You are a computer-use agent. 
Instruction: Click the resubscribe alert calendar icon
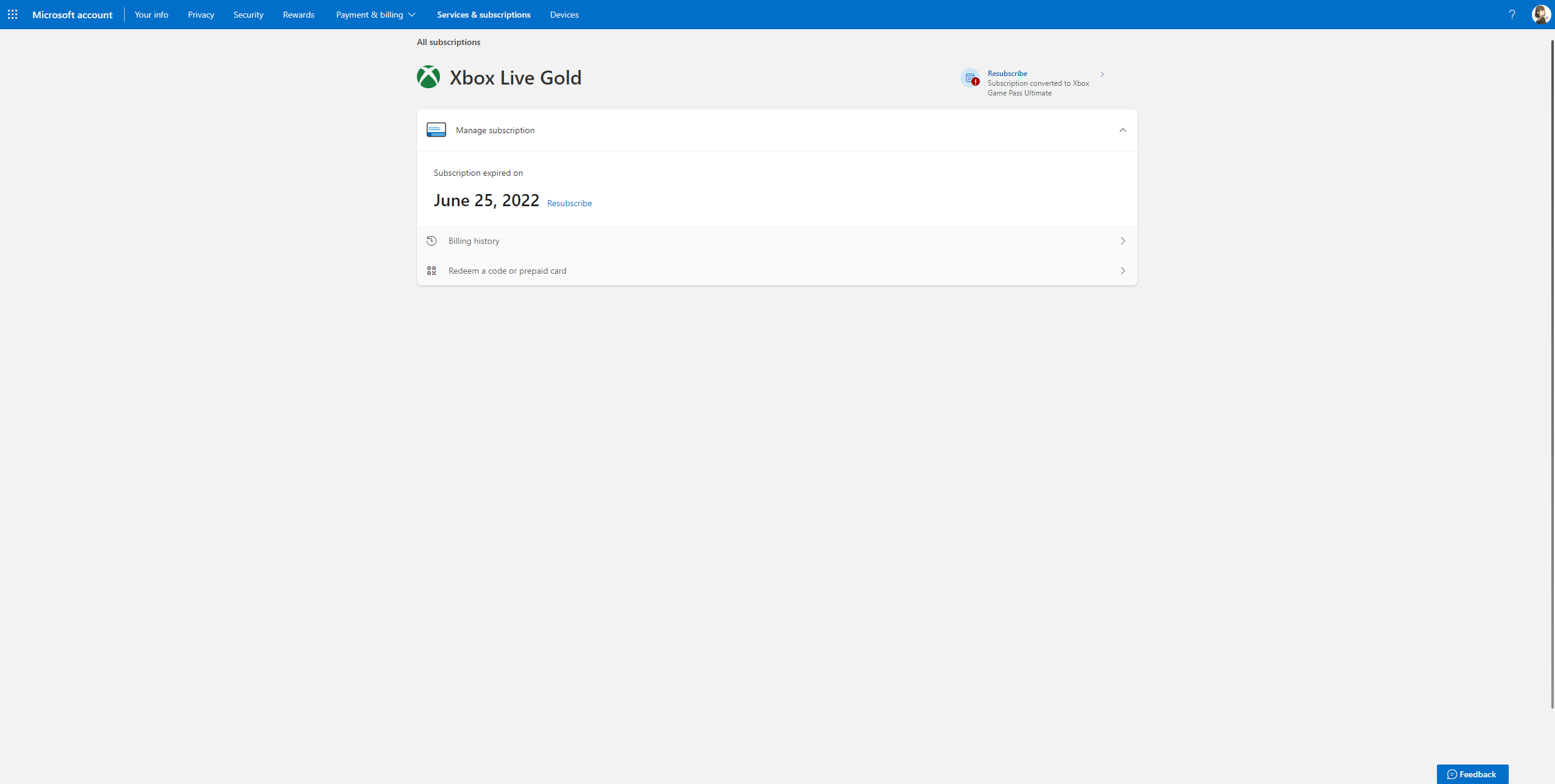pos(970,78)
